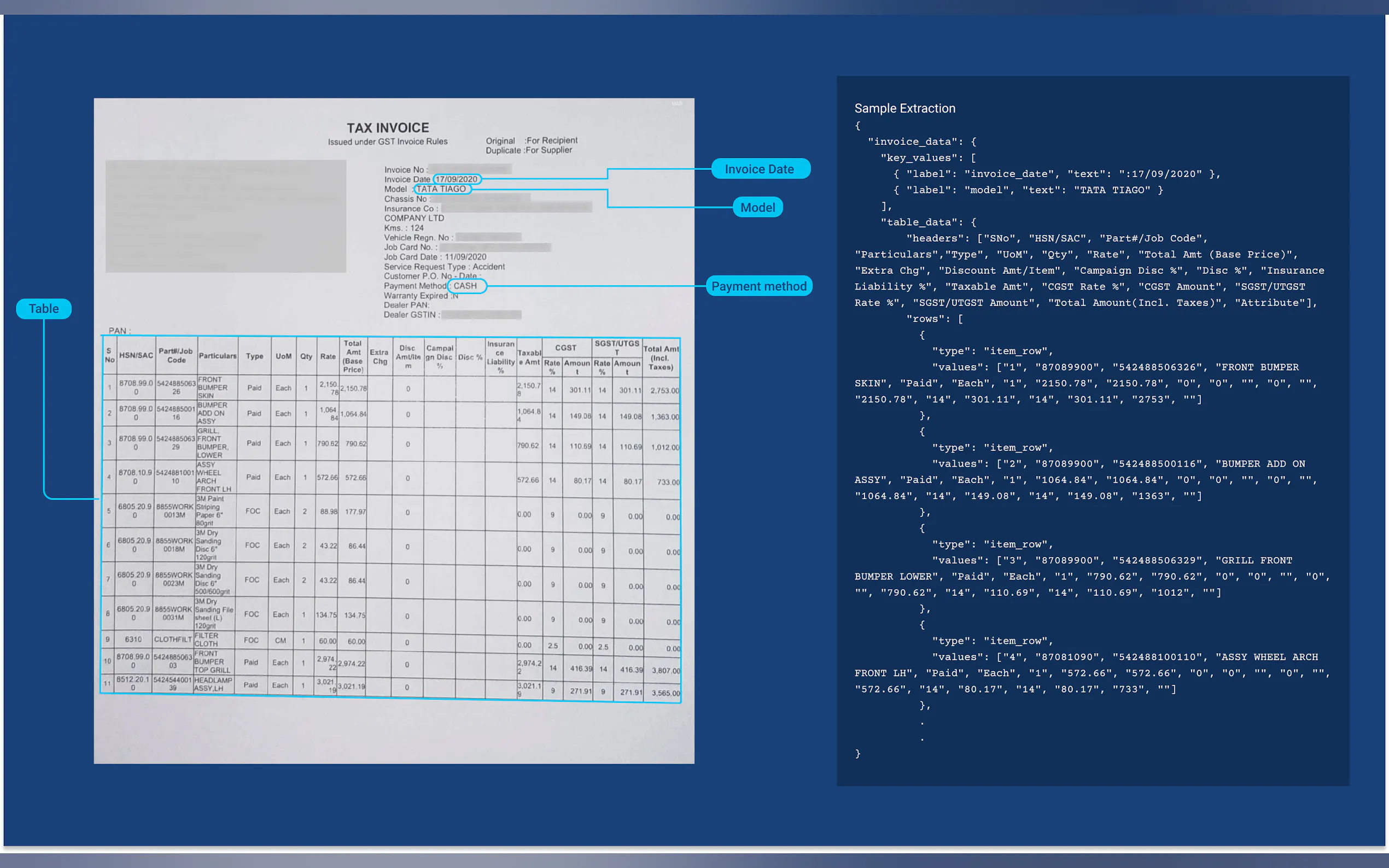Screen dimensions: 1389x868
Task: Click the highlighted CASH payment value
Action: (x=465, y=286)
